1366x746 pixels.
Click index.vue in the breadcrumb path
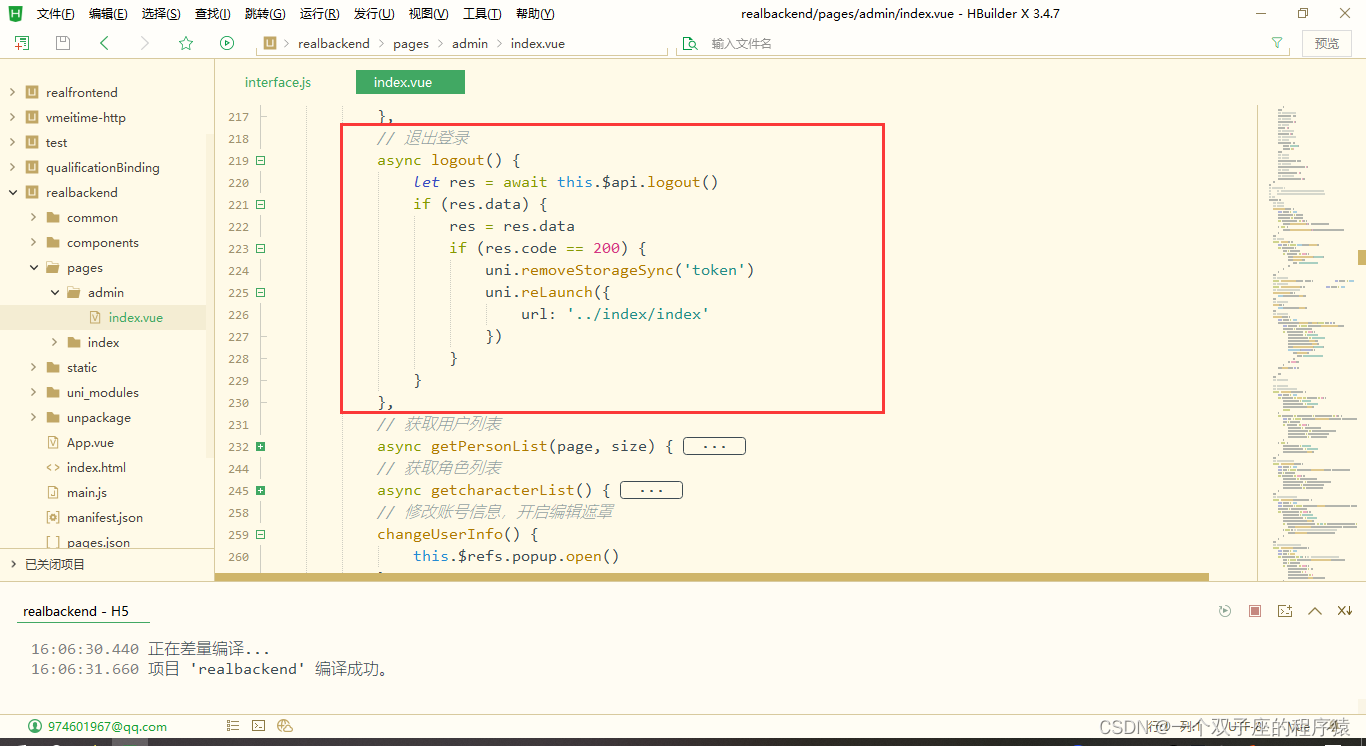click(x=537, y=44)
